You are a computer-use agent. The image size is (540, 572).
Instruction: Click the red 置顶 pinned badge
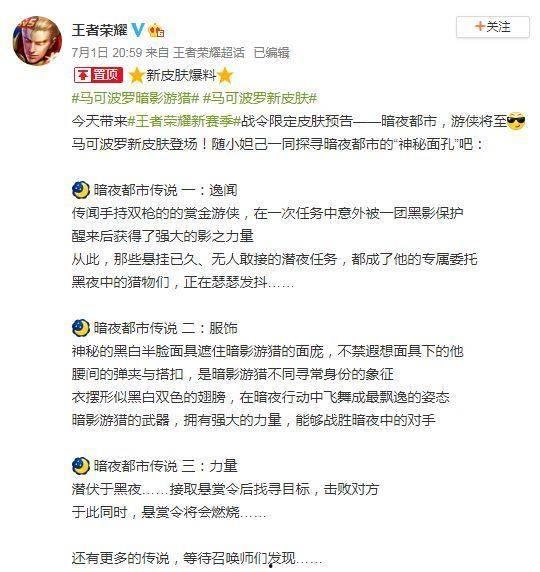(98, 75)
